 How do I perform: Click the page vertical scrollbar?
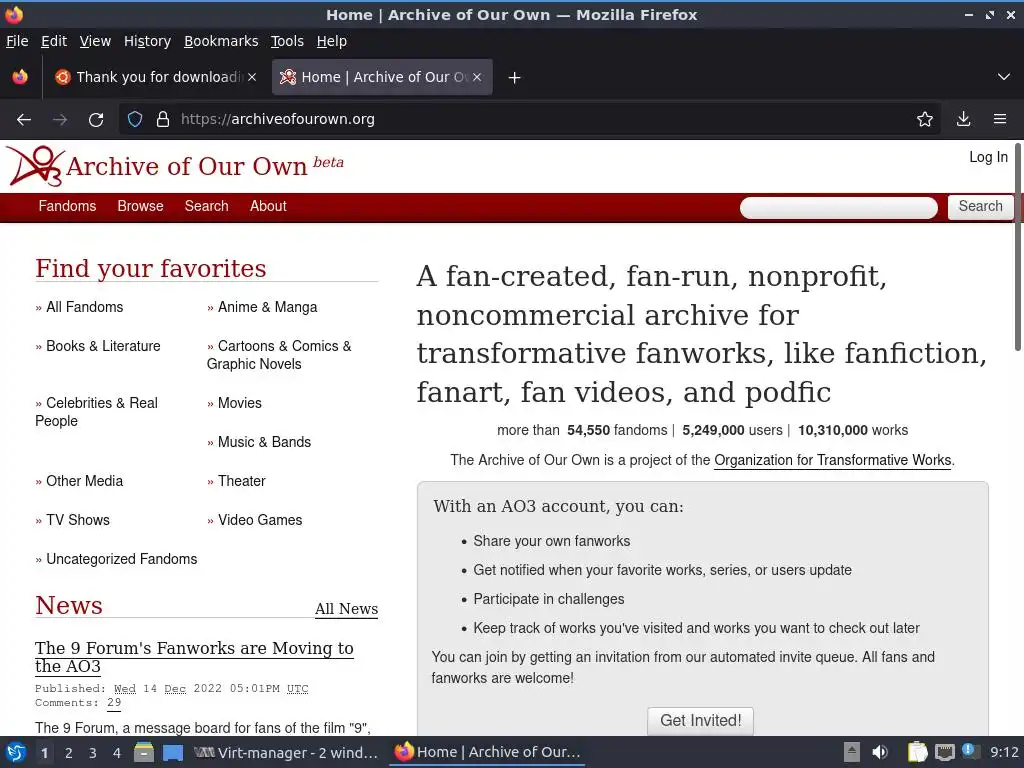(1017, 248)
